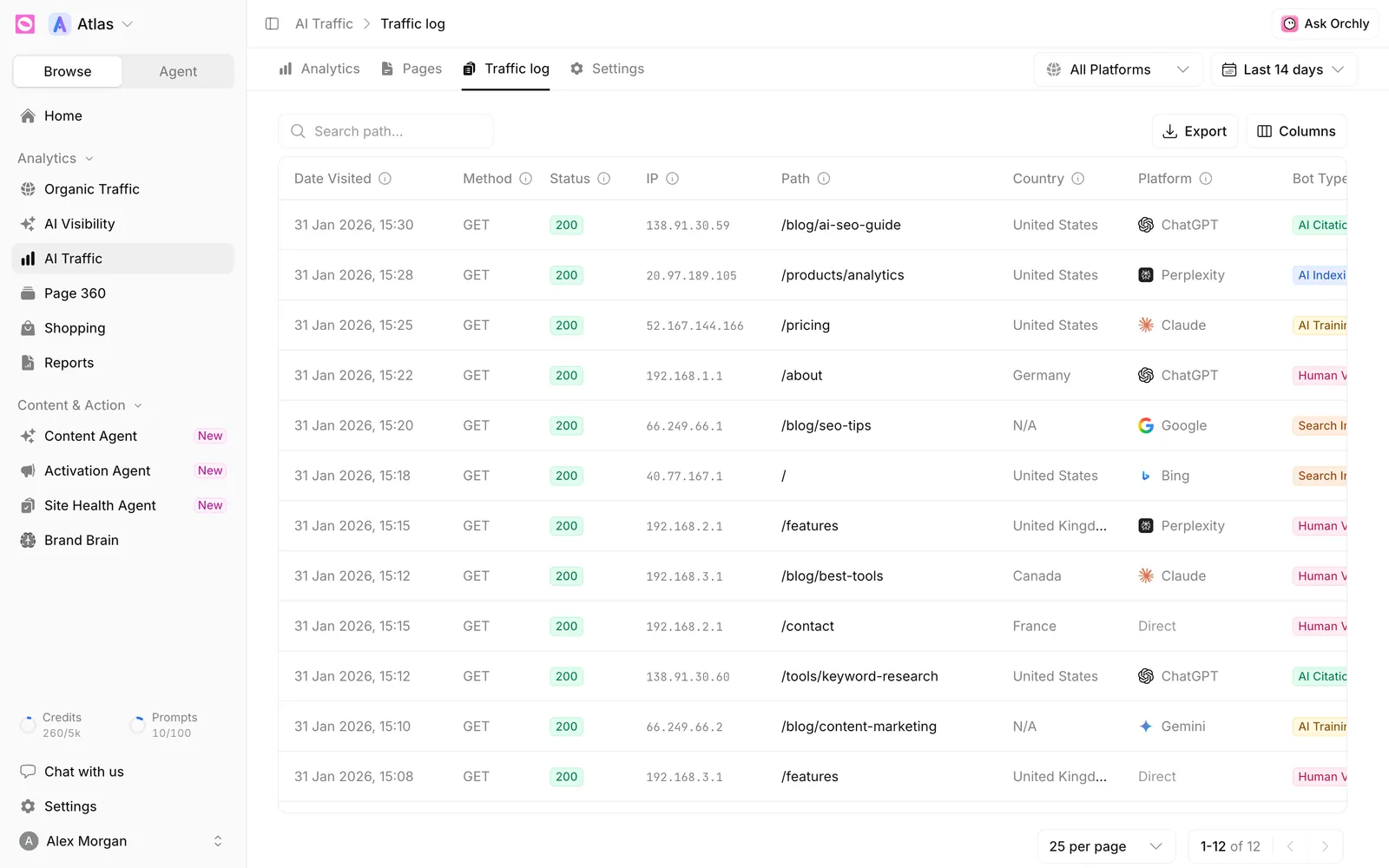The height and width of the screenshot is (868, 1389).
Task: Select the Traffic log tab
Action: pyautogui.click(x=506, y=69)
